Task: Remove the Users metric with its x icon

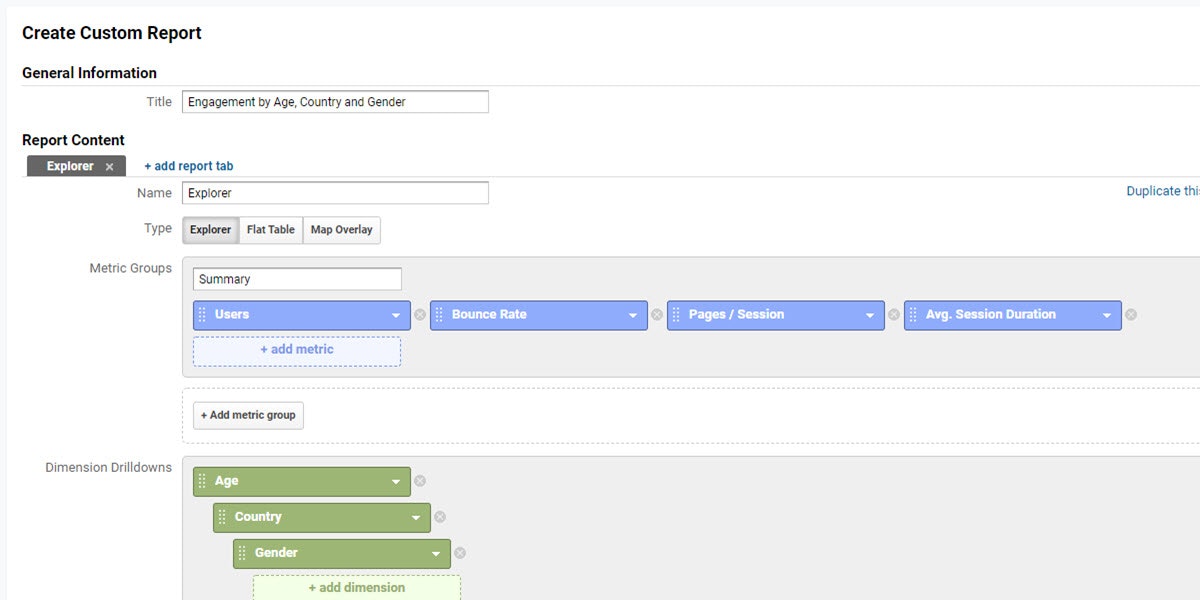Action: pos(420,315)
